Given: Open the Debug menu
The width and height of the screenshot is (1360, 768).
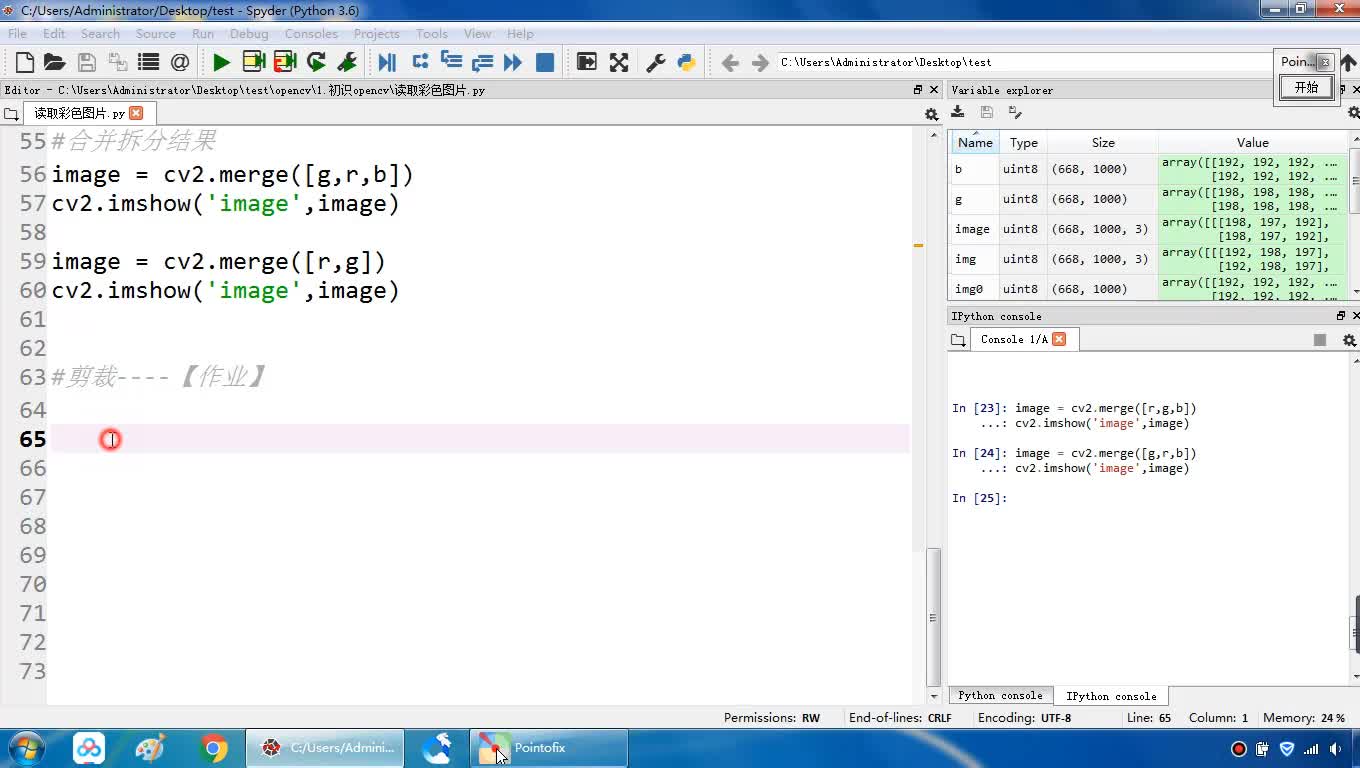Looking at the screenshot, I should [x=249, y=33].
